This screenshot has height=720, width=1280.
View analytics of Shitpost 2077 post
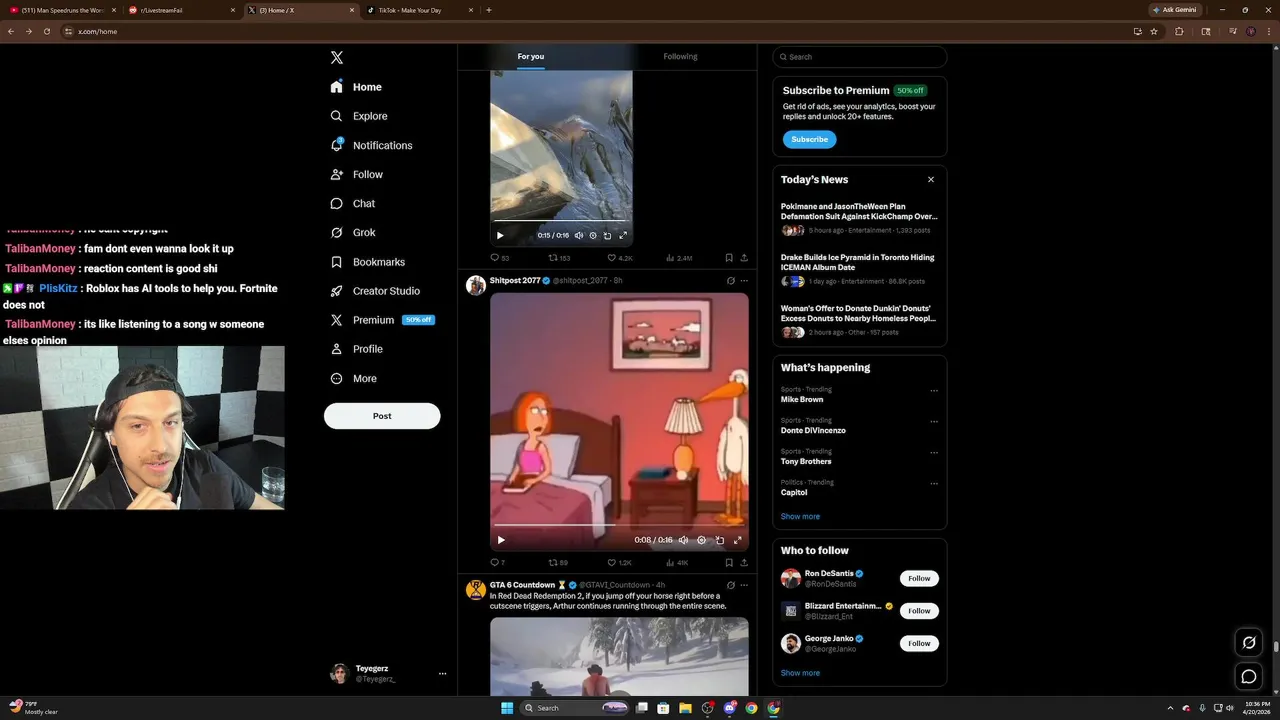(677, 563)
